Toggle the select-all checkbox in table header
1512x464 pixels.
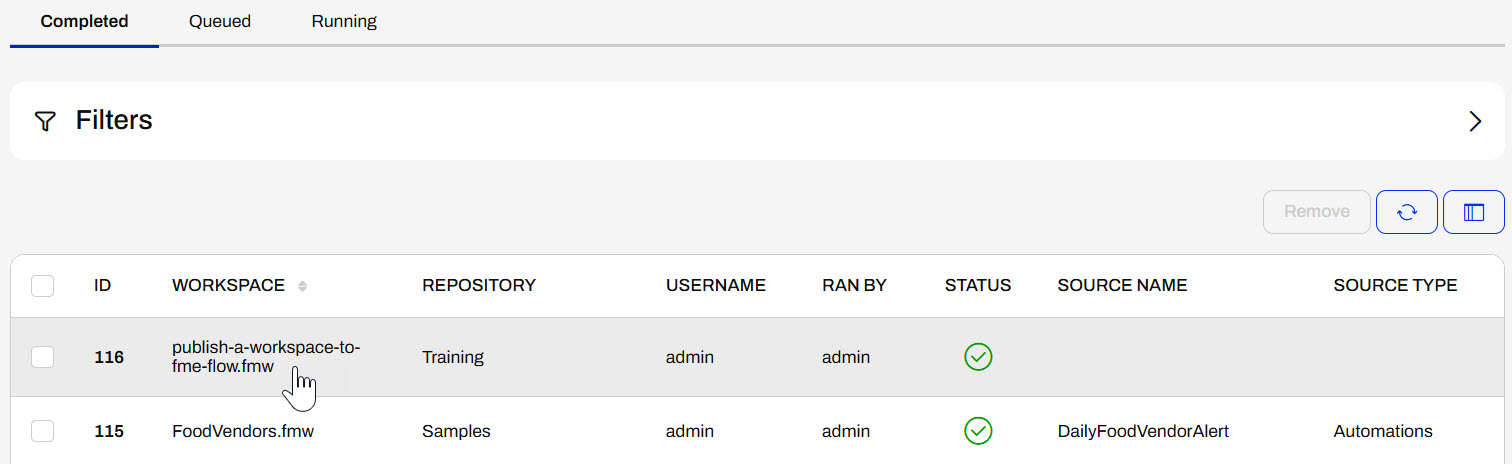pos(42,286)
